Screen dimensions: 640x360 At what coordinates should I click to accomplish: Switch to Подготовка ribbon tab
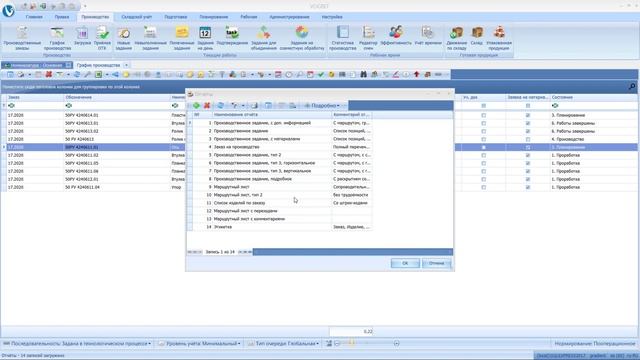(x=176, y=17)
